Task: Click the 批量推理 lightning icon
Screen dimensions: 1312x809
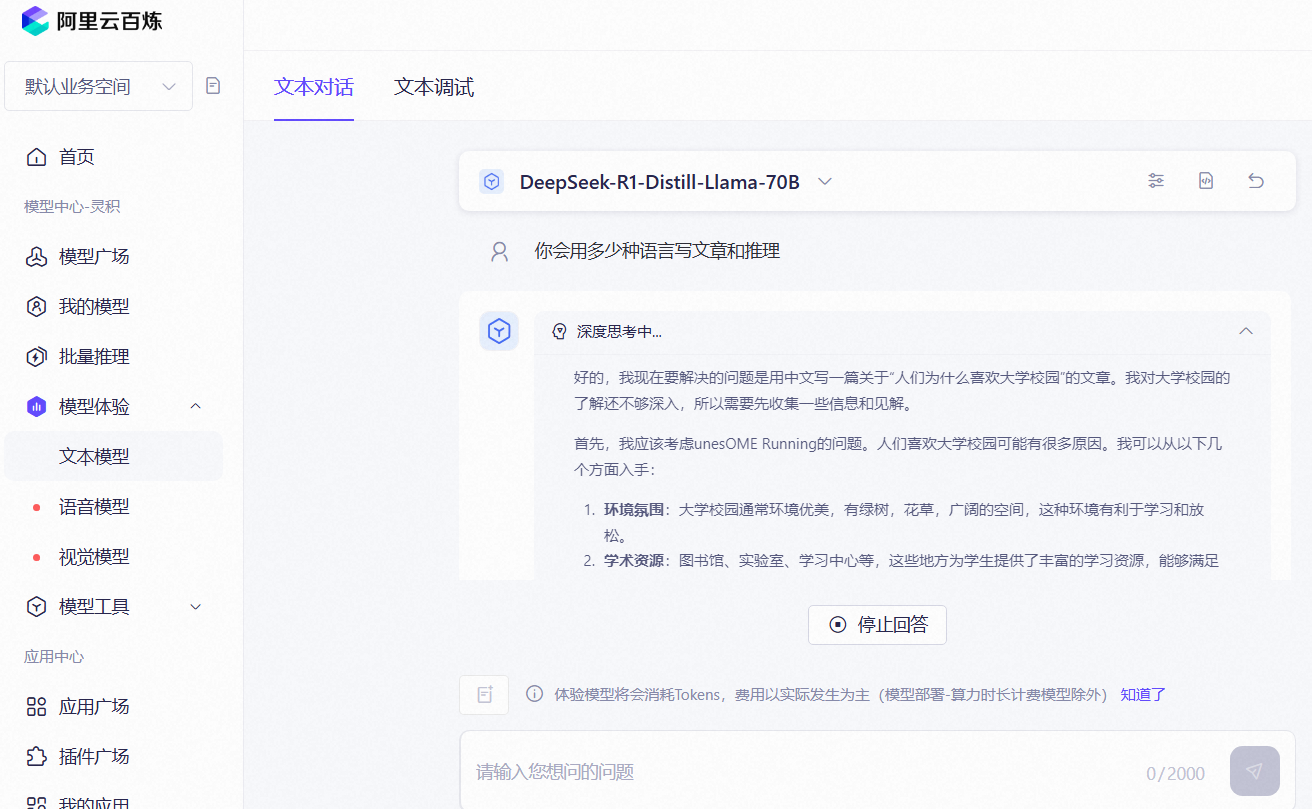Action: (36, 357)
